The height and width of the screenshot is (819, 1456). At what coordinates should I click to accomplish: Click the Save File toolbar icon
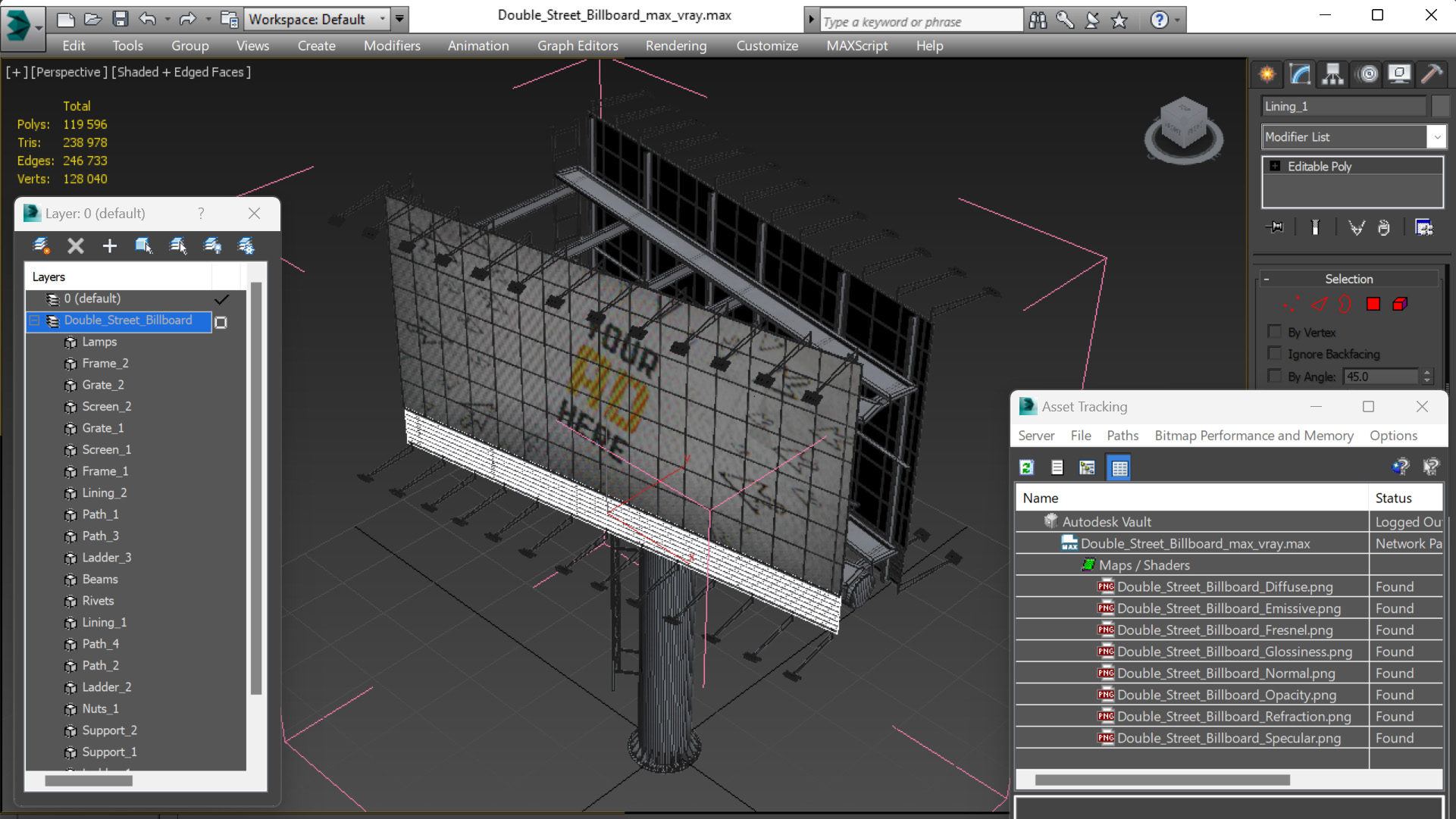tap(120, 19)
